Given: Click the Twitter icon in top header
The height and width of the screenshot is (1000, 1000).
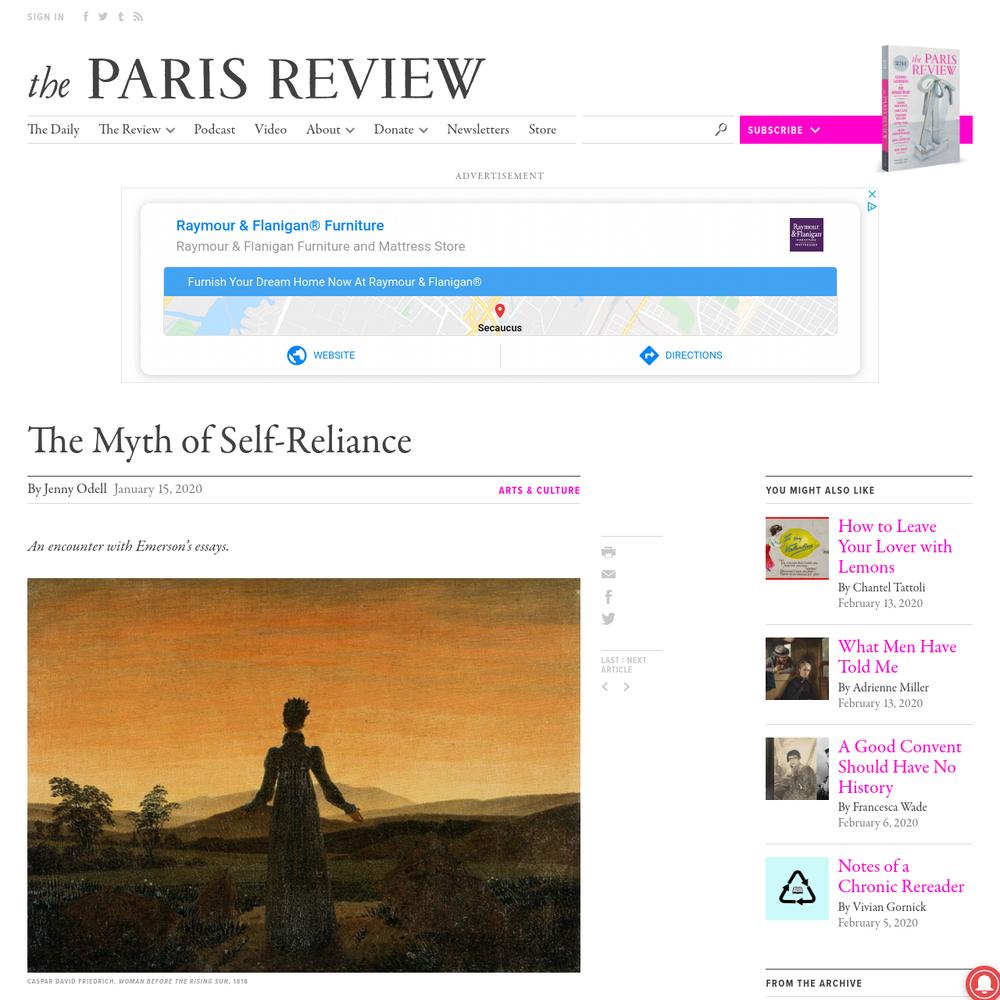Looking at the screenshot, I should tap(103, 17).
